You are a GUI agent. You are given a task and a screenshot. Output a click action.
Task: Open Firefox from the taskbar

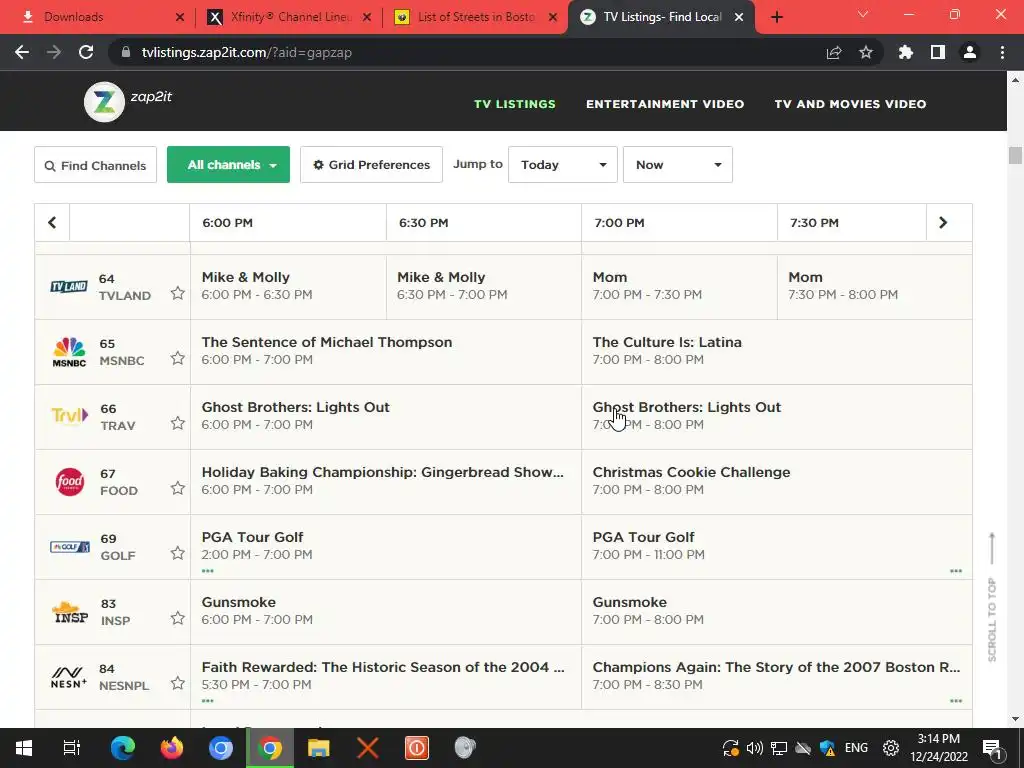172,748
